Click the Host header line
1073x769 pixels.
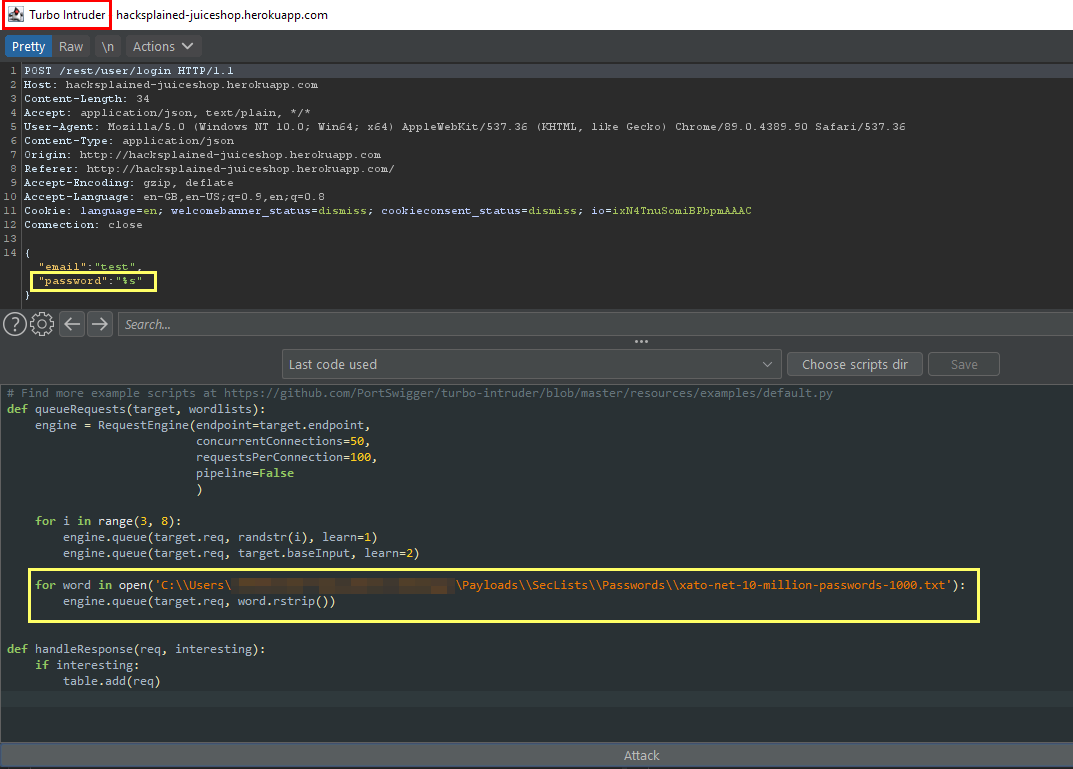[171, 85]
